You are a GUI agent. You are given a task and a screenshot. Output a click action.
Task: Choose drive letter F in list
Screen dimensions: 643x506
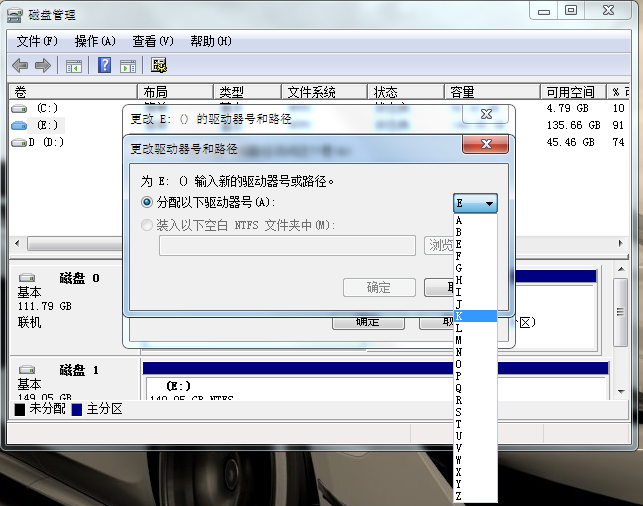(475, 256)
